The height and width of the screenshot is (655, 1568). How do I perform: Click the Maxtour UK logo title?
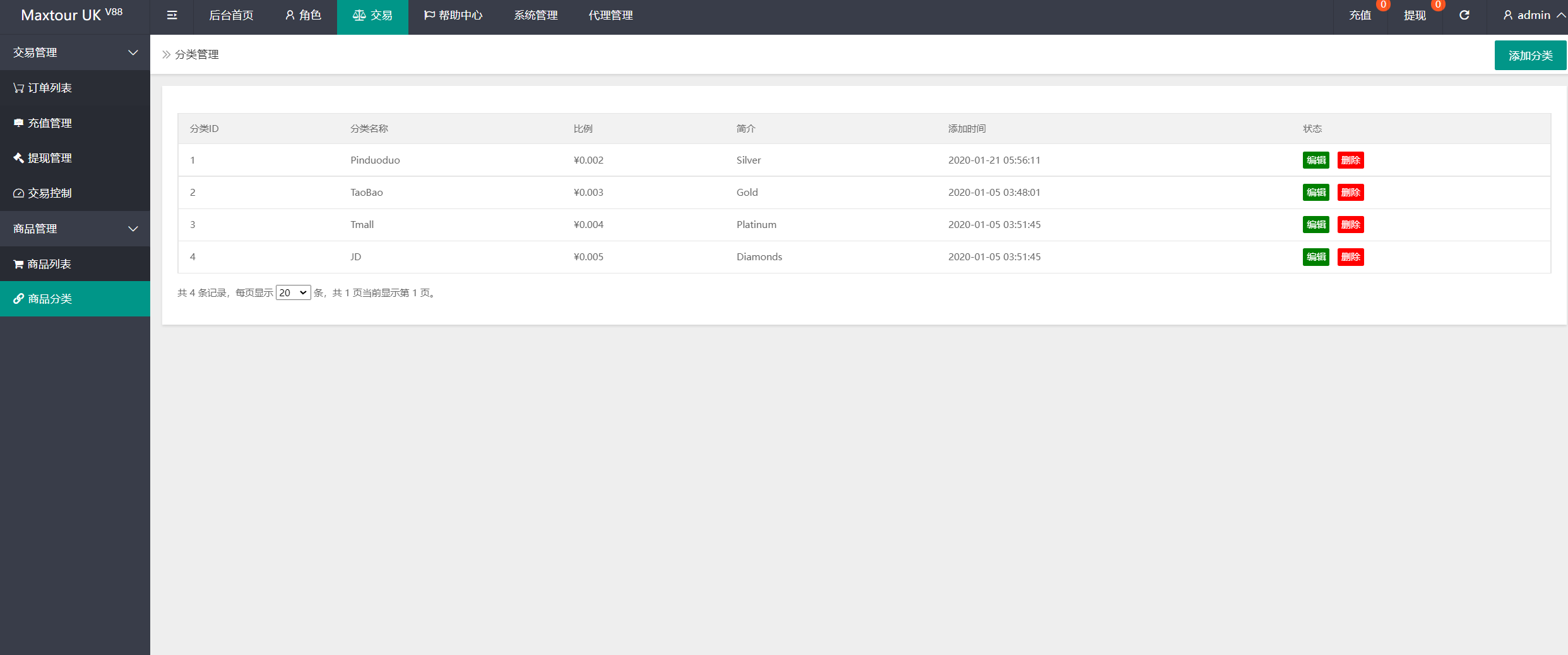point(71,15)
